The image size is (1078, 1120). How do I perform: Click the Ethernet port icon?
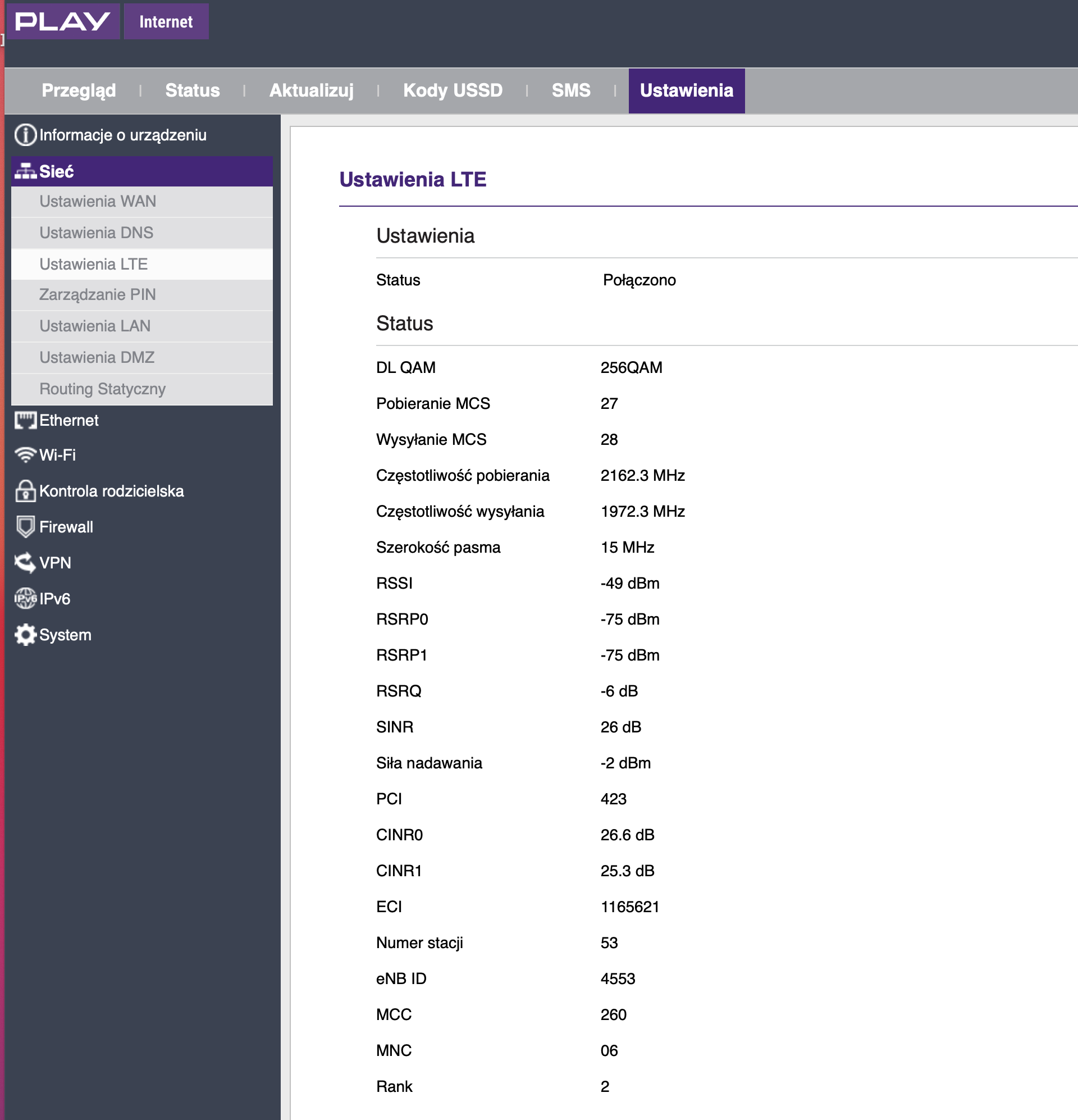25,421
